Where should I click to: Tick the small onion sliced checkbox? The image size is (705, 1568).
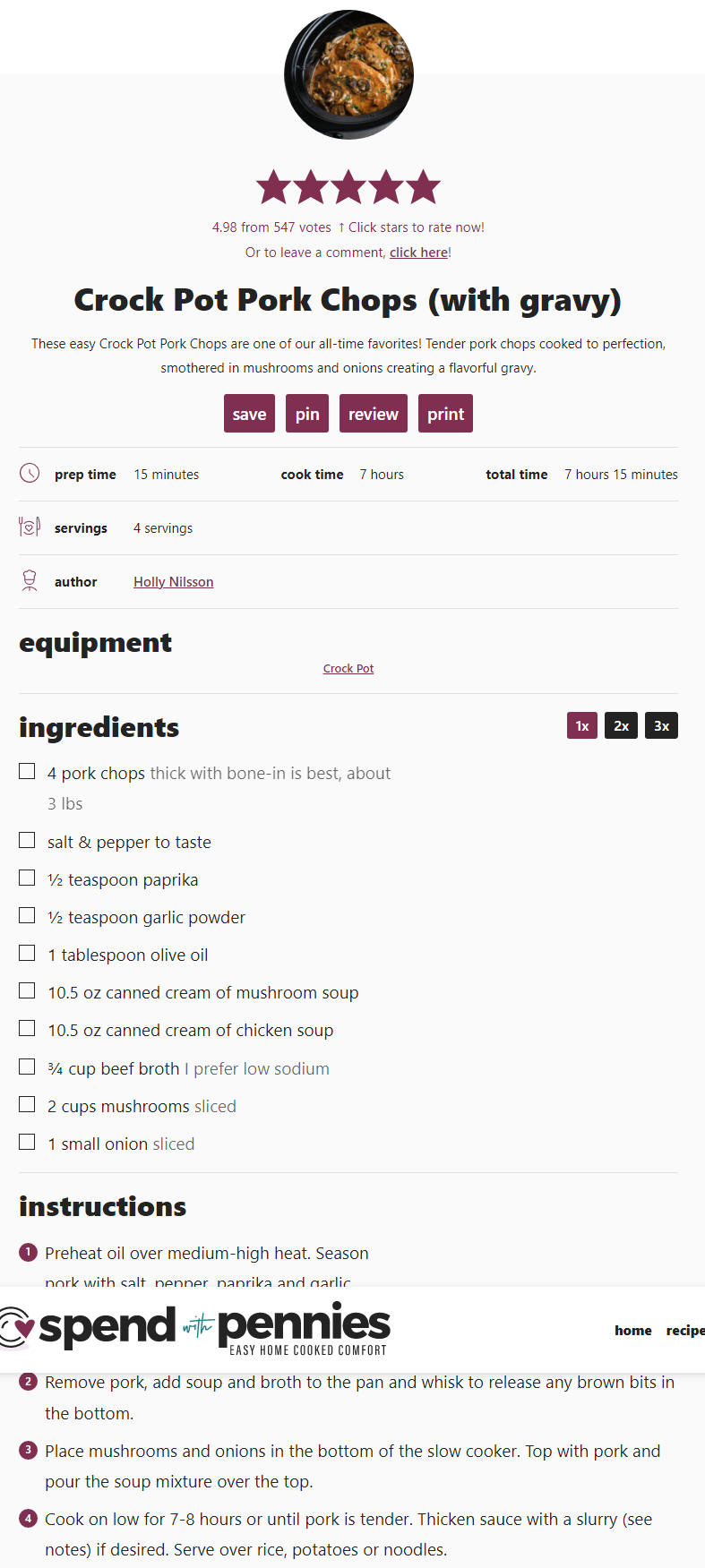(27, 1142)
